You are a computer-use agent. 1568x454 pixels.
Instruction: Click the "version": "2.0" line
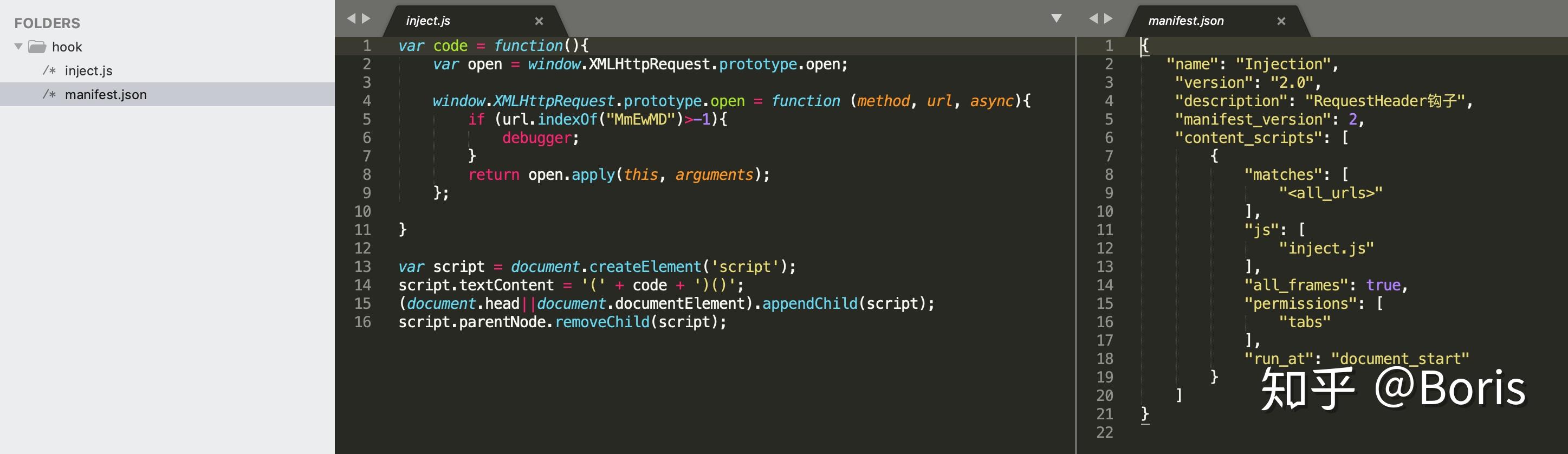coord(1248,83)
